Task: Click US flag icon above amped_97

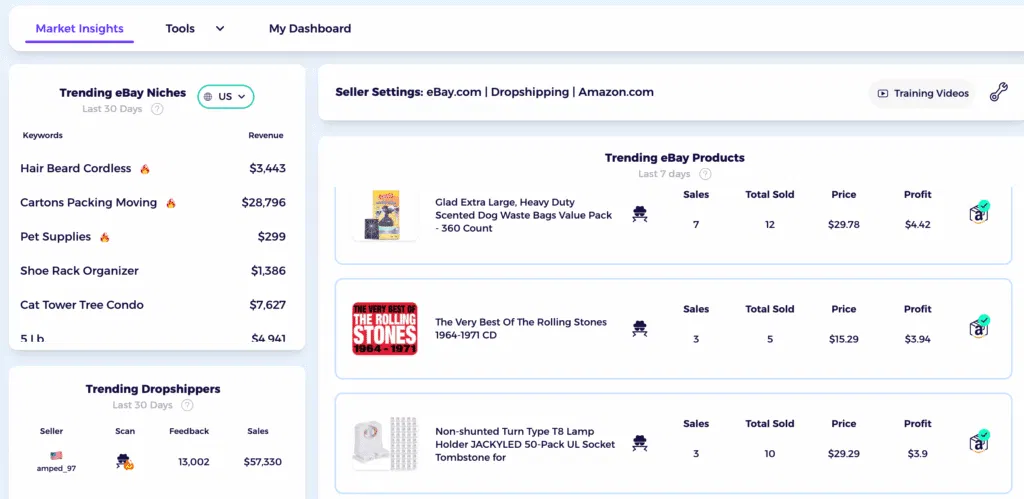Action: (x=56, y=455)
